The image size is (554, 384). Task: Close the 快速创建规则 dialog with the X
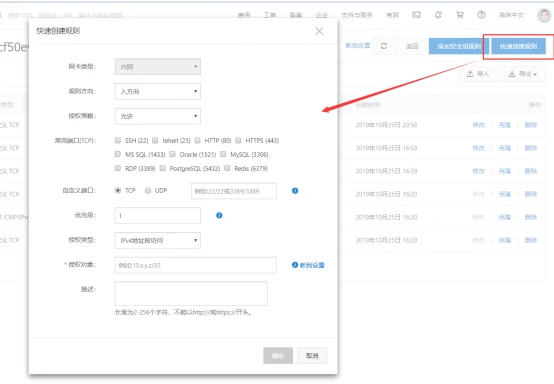[319, 31]
